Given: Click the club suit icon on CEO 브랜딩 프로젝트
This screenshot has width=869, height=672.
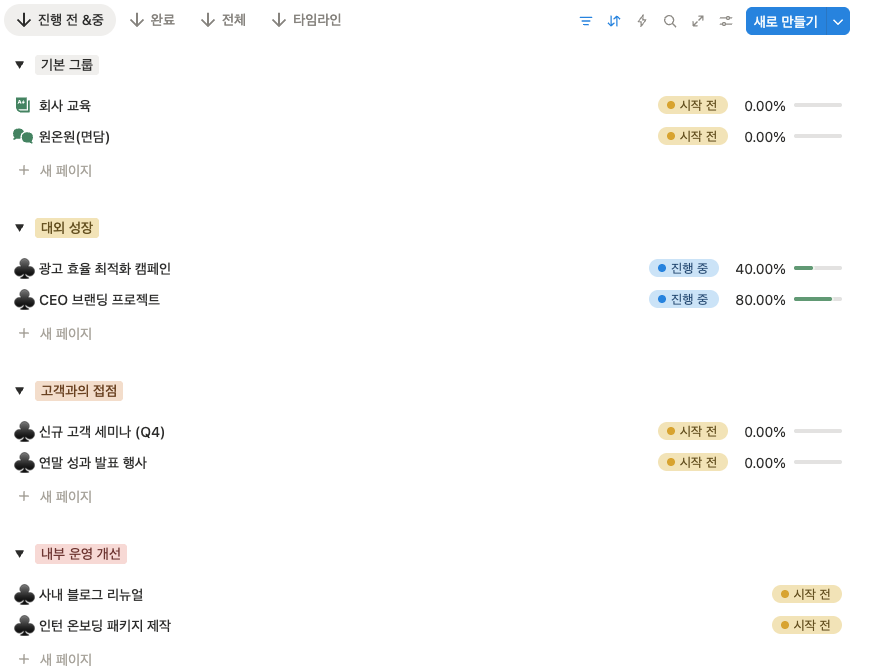Looking at the screenshot, I should click(x=24, y=299).
